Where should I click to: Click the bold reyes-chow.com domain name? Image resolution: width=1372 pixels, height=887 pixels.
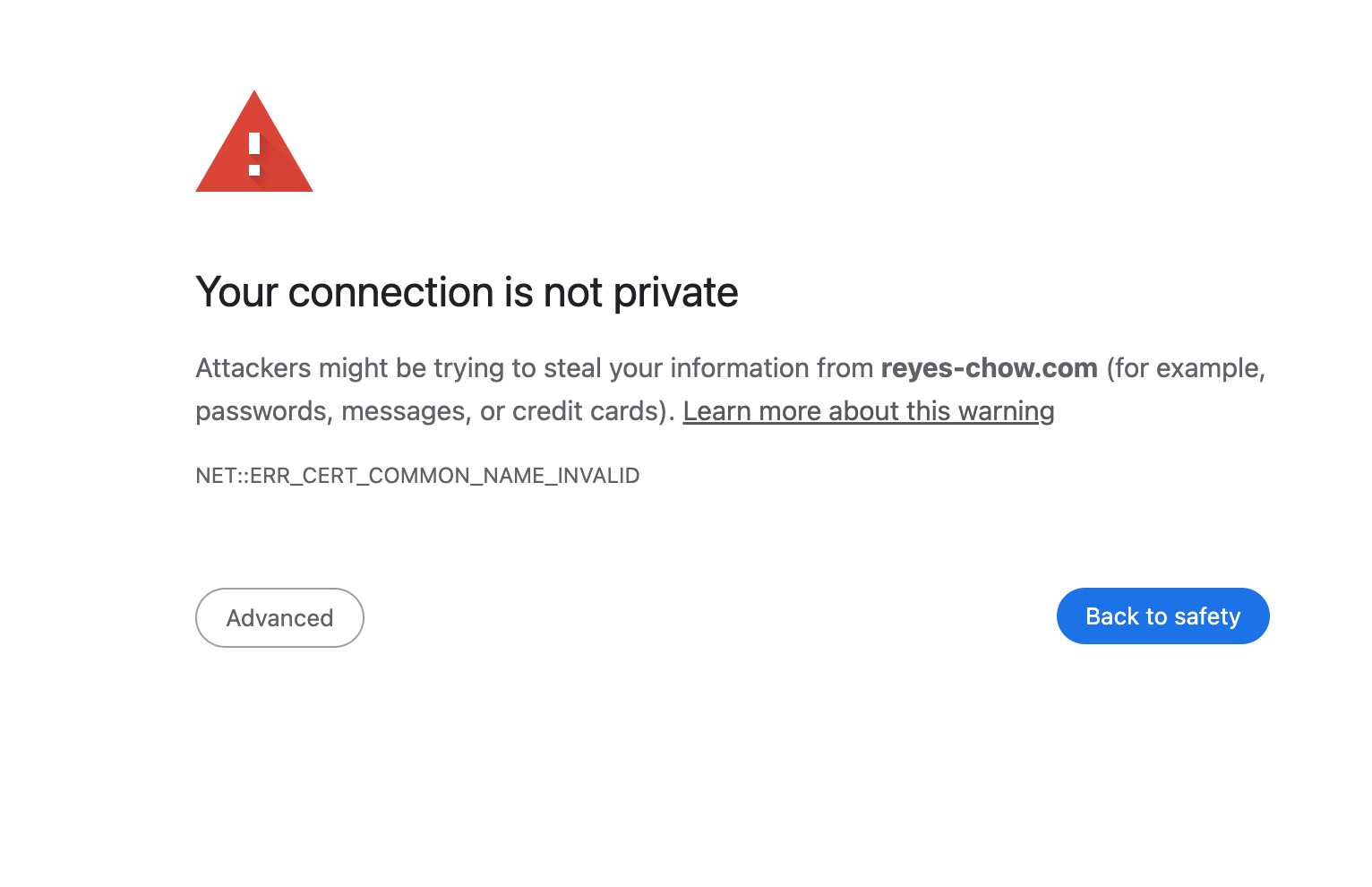tap(989, 368)
